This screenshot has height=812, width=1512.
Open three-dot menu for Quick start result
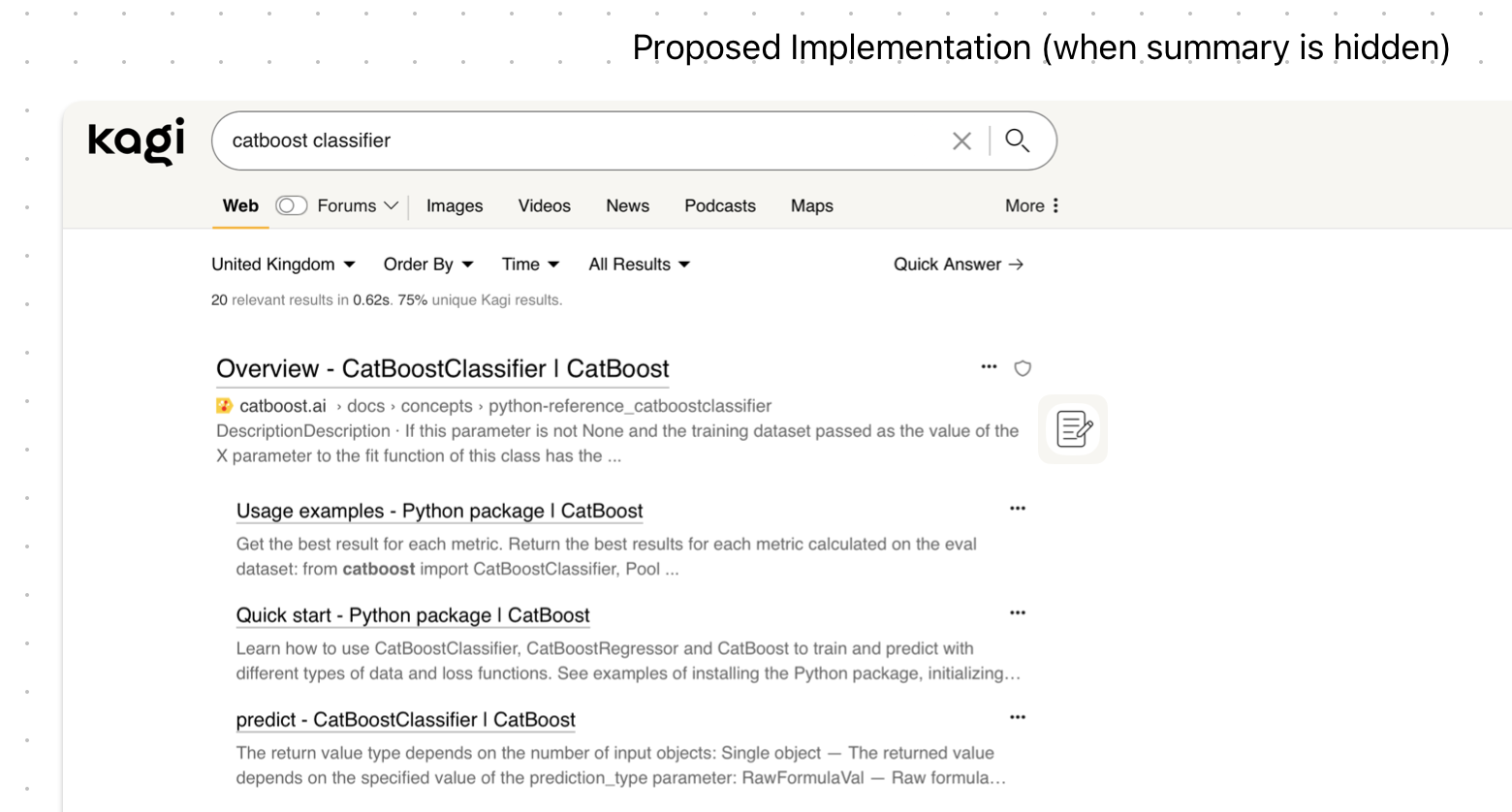pos(1017,613)
